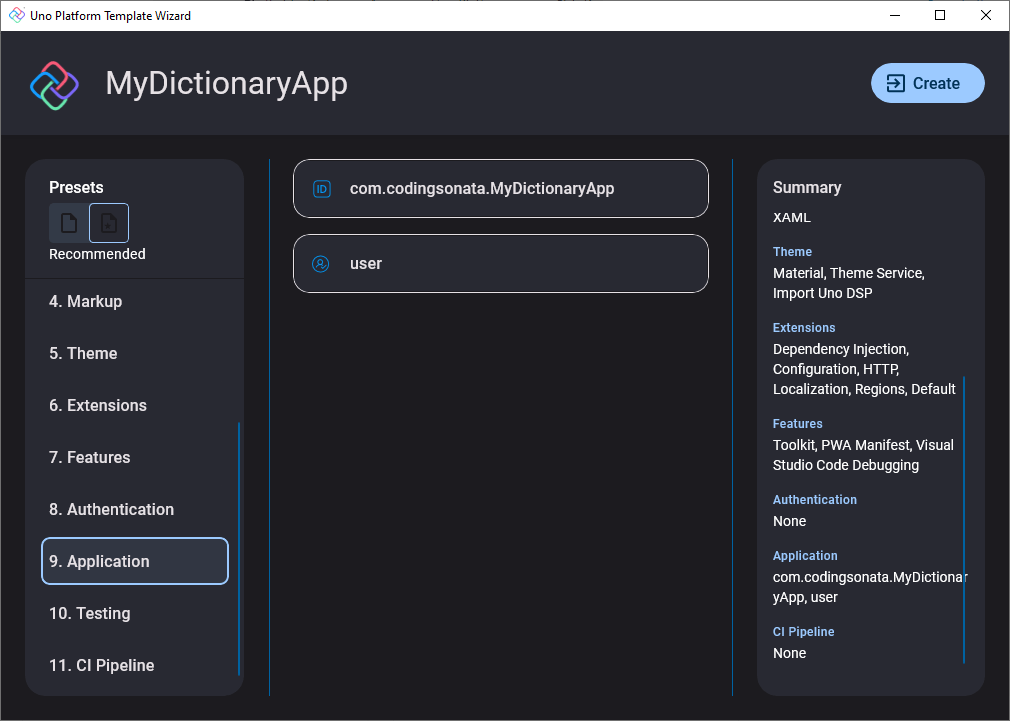Close the Template Wizard window
This screenshot has width=1010, height=721.
click(x=986, y=15)
